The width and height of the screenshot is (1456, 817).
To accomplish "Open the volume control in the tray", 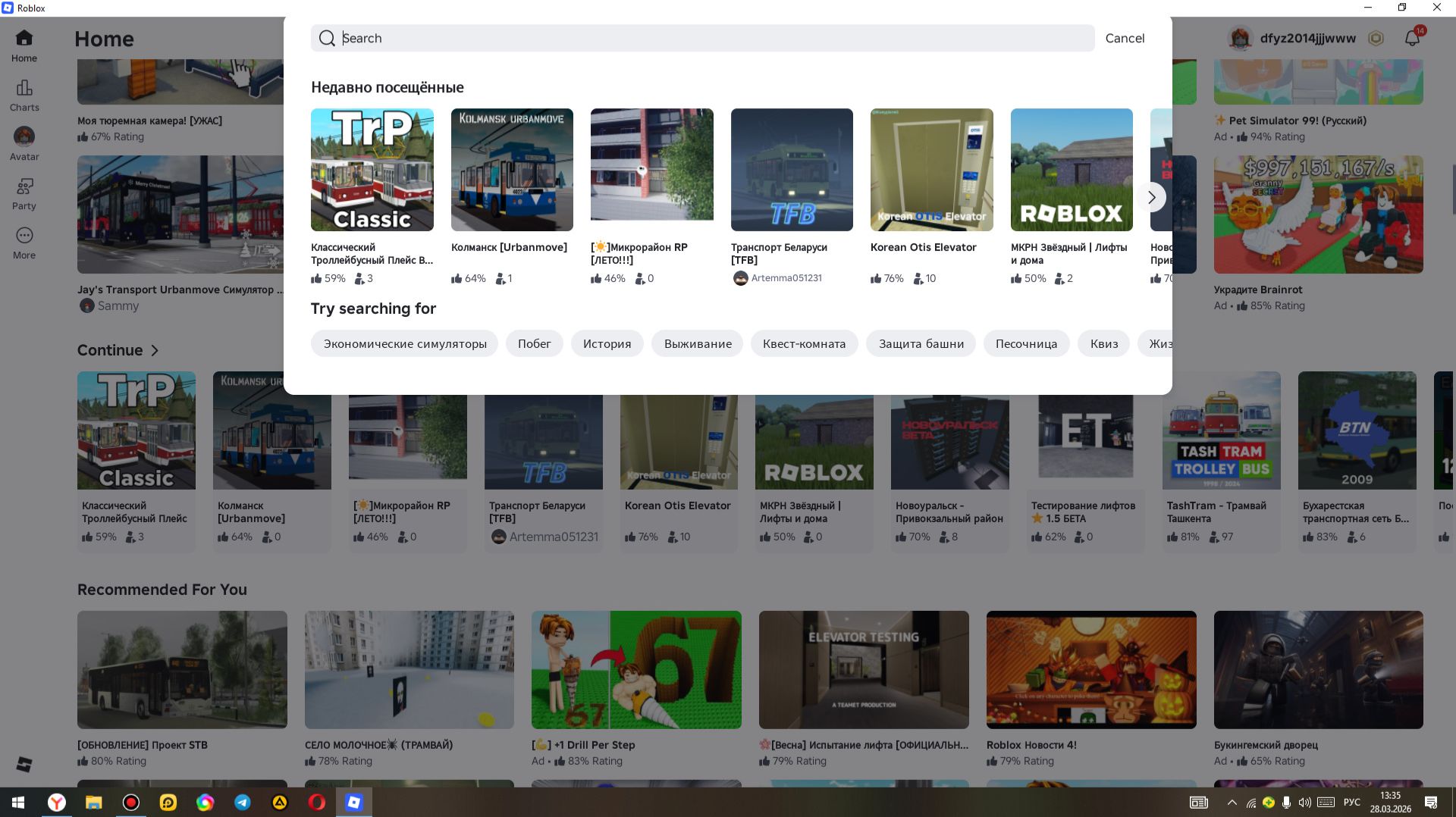I will (x=1305, y=802).
